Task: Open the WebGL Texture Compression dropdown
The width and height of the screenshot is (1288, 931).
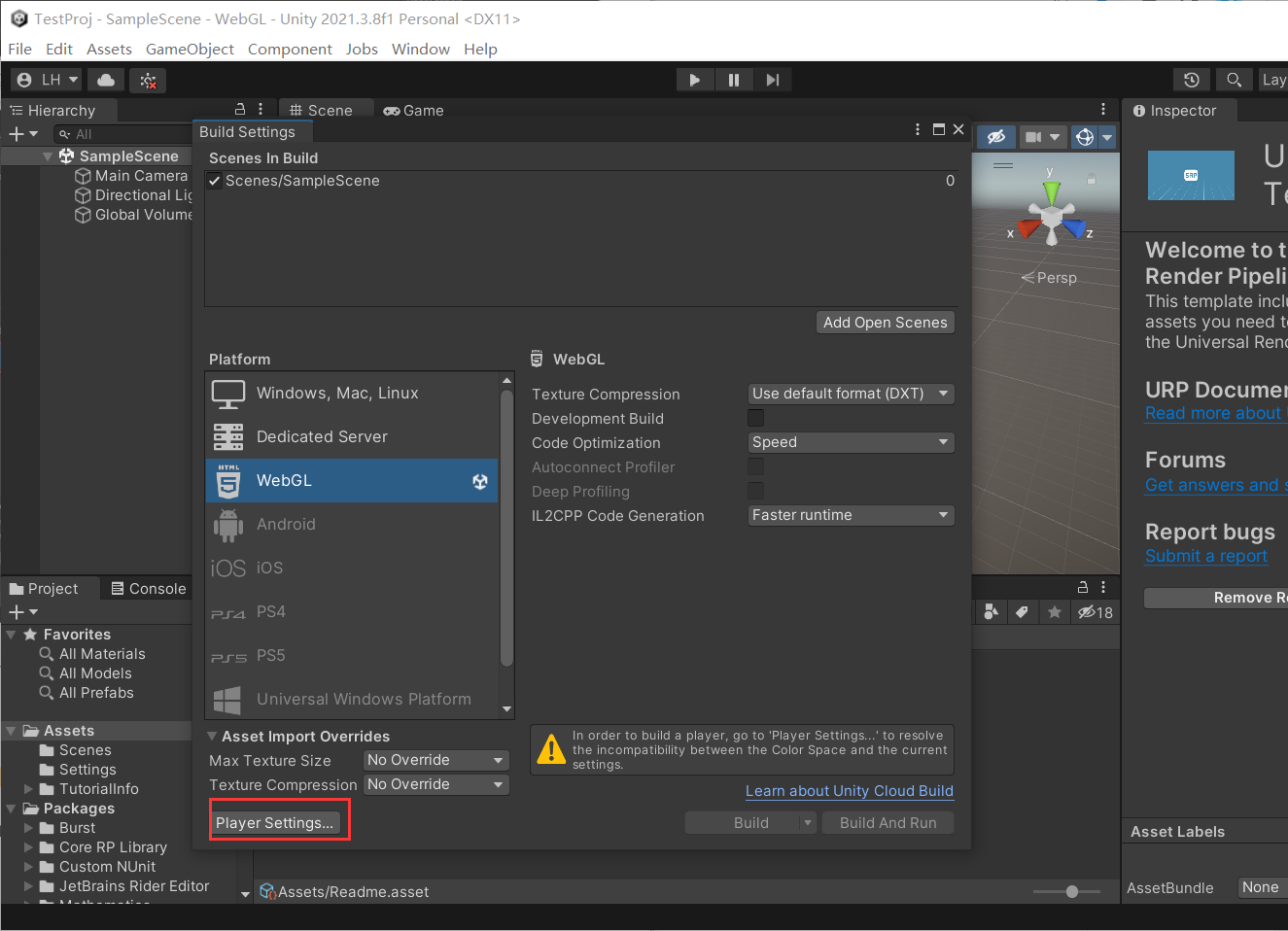Action: pos(851,394)
